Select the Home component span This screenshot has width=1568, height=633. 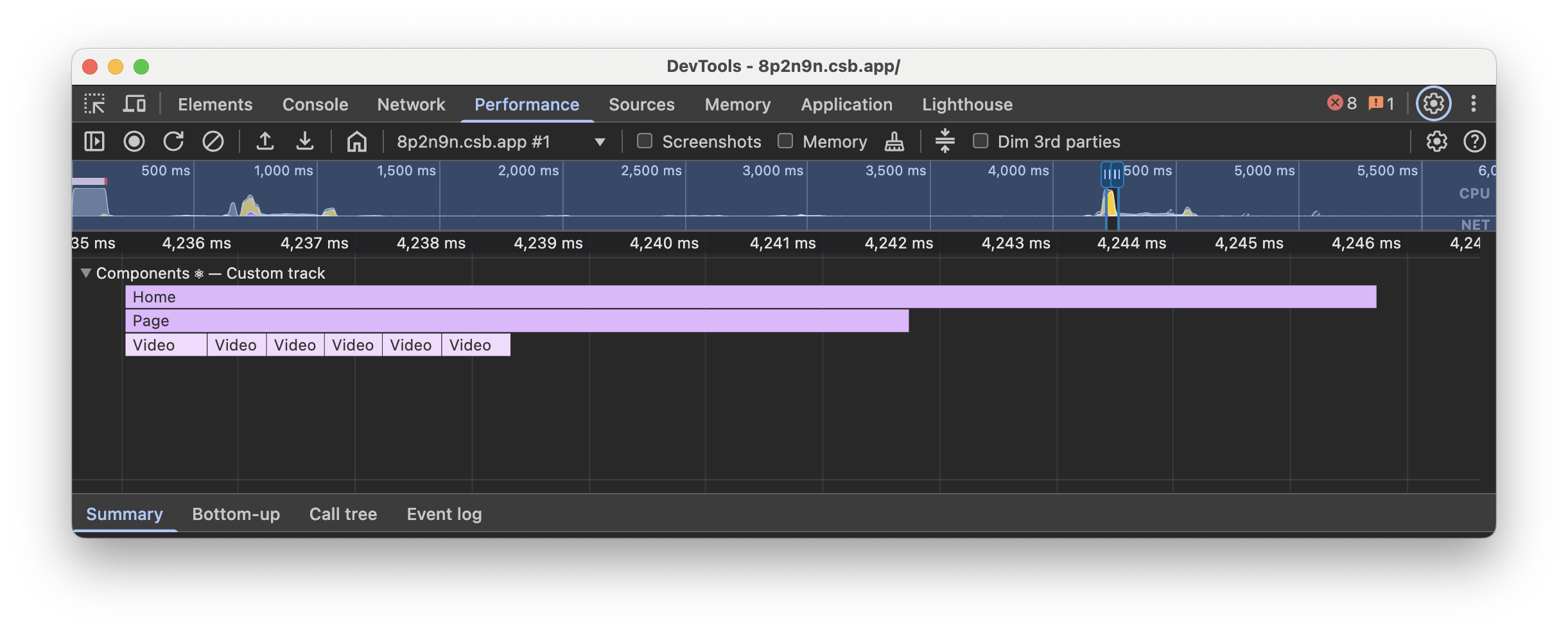pos(514,297)
